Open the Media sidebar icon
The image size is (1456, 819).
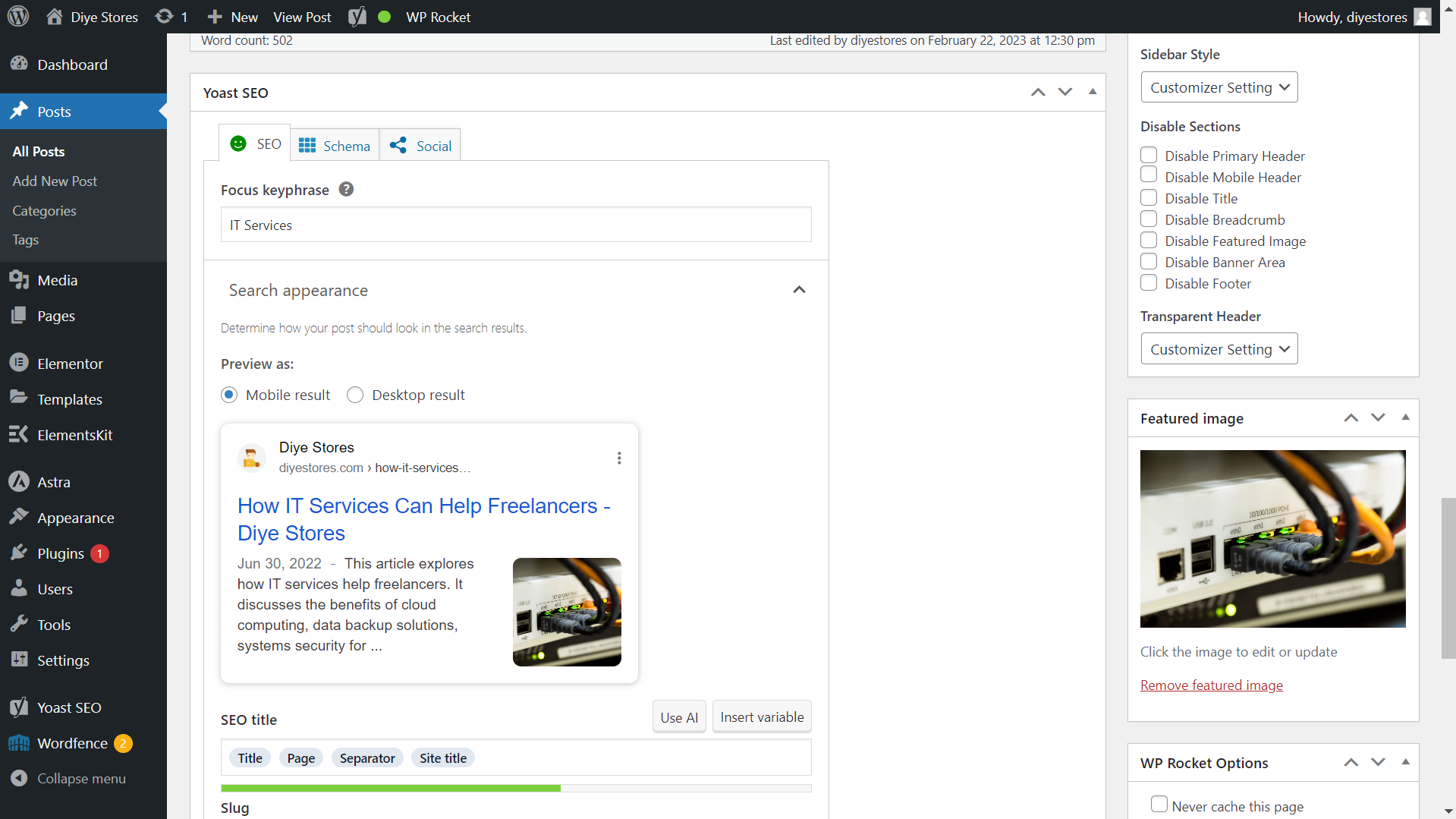coord(19,280)
